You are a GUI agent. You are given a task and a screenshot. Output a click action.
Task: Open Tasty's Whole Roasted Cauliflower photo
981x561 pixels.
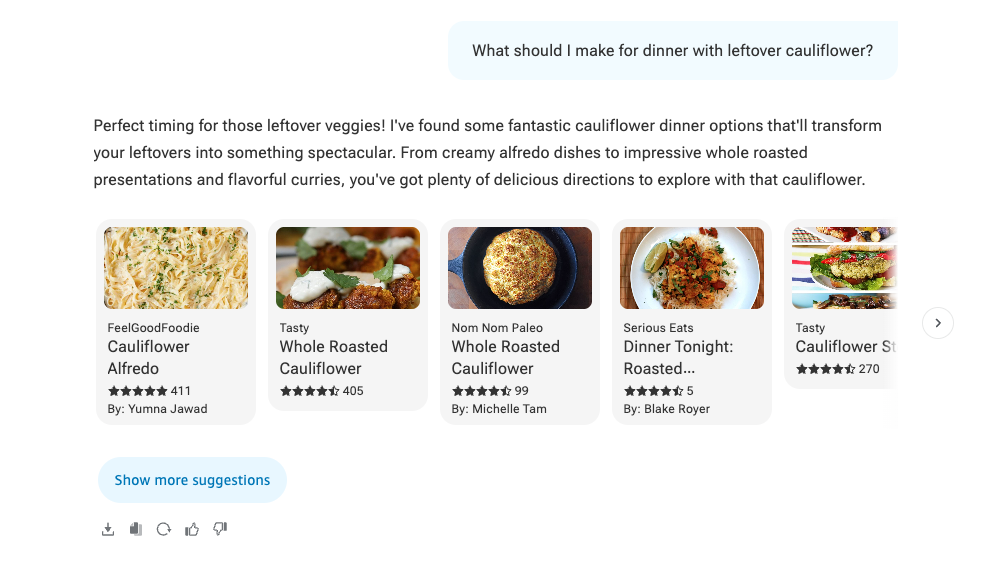pos(348,268)
